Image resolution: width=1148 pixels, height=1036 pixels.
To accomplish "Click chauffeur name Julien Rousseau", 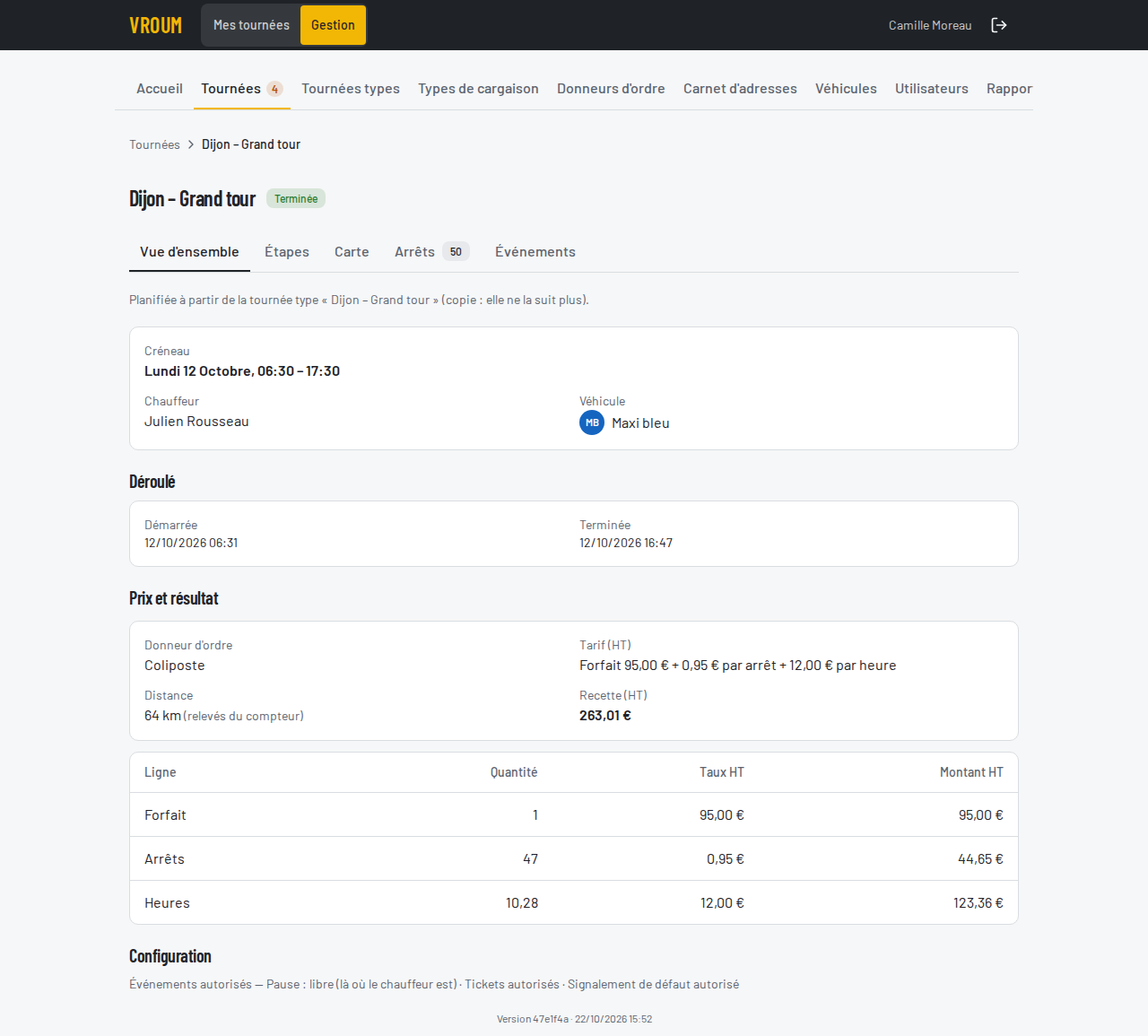I will (x=196, y=422).
